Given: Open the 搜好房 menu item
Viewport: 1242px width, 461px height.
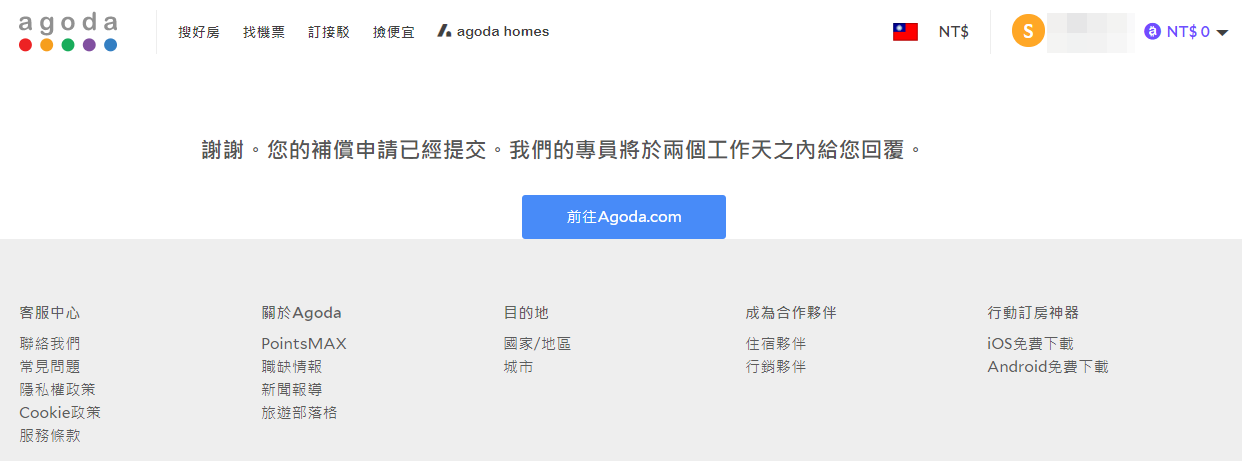Looking at the screenshot, I should (199, 32).
